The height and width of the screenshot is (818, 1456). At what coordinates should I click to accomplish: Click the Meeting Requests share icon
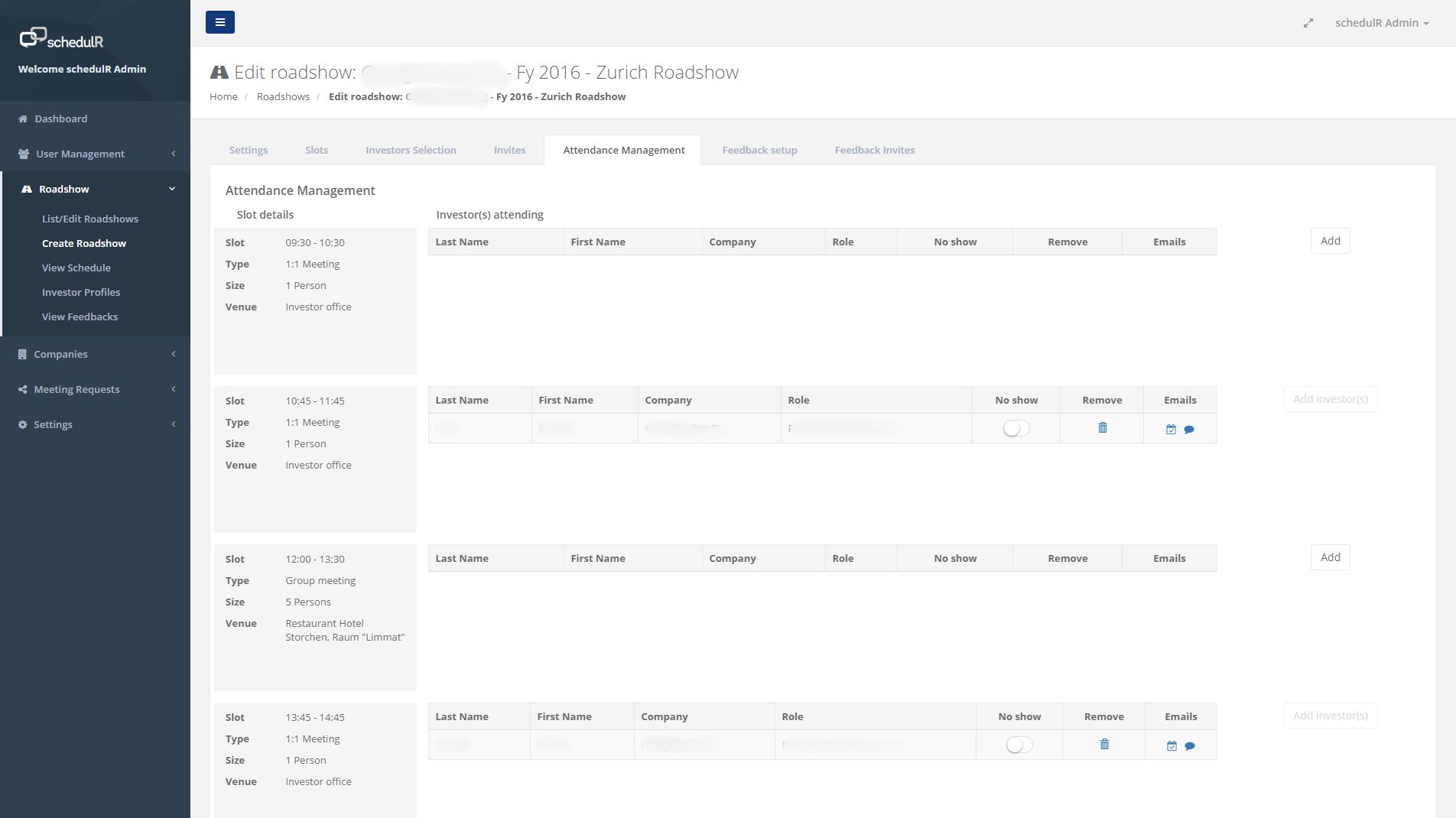point(22,389)
